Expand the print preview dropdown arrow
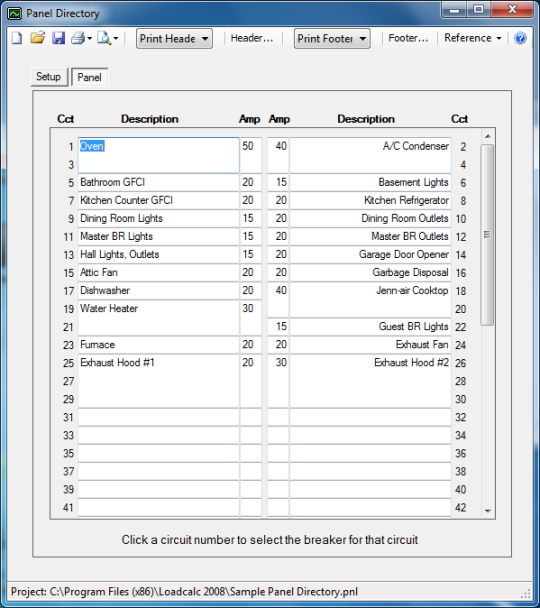This screenshot has width=540, height=608. (x=116, y=38)
